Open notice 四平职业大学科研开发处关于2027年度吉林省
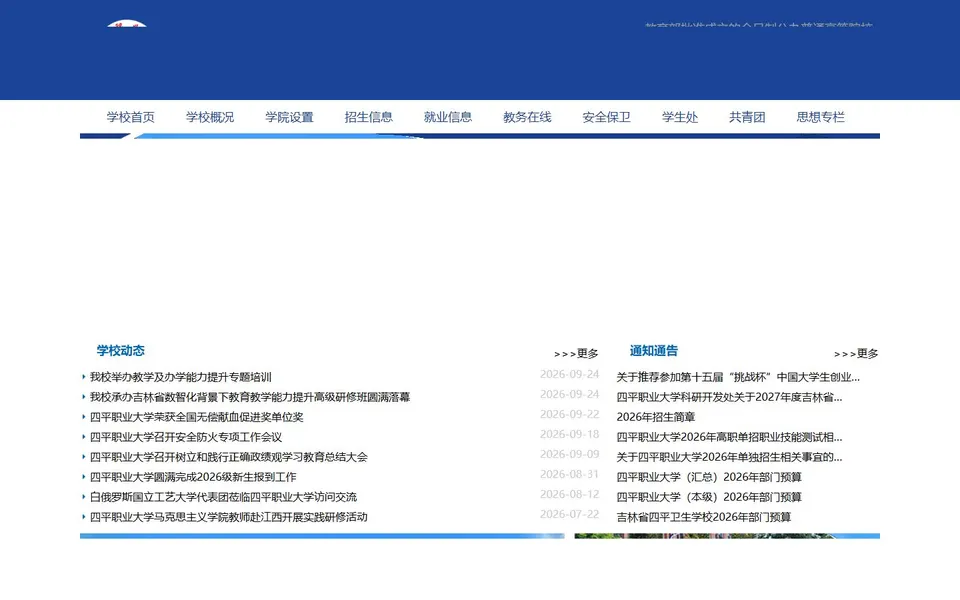The height and width of the screenshot is (600, 960). point(729,397)
